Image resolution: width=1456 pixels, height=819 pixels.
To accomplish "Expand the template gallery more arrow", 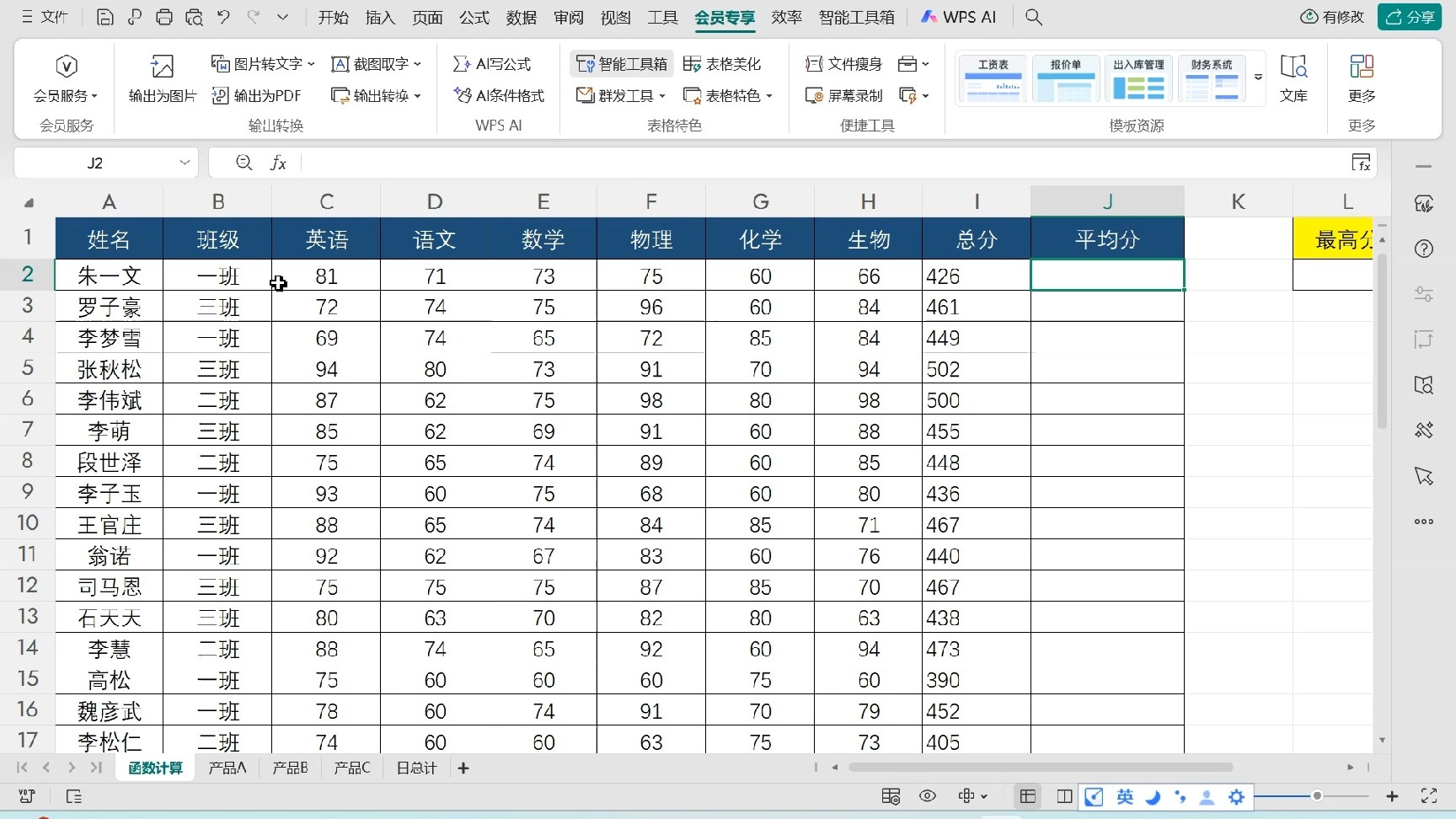I will click(1258, 78).
